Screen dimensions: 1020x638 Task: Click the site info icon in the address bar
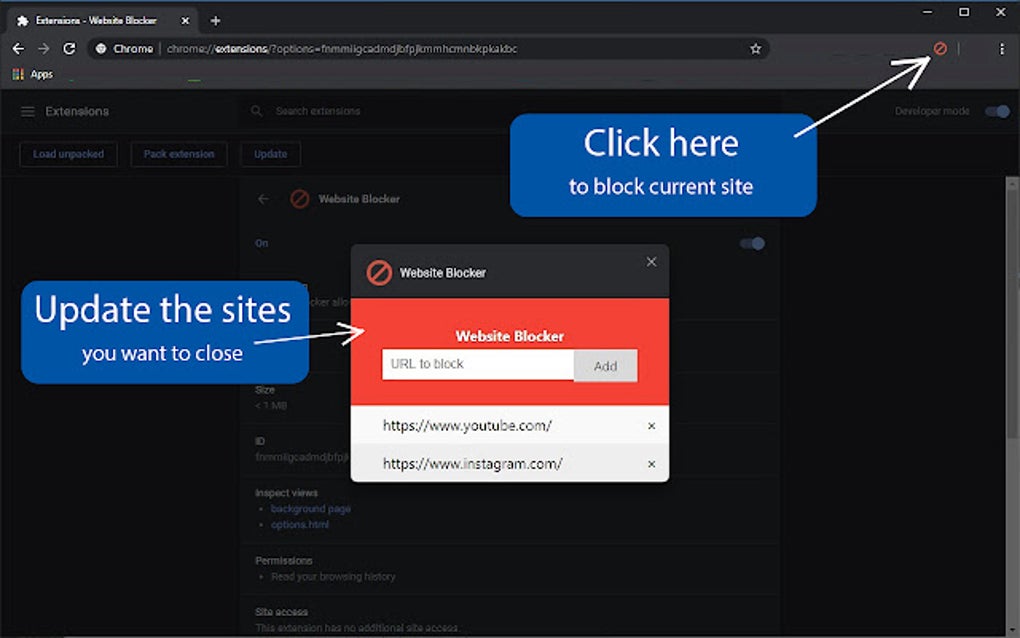coord(99,47)
